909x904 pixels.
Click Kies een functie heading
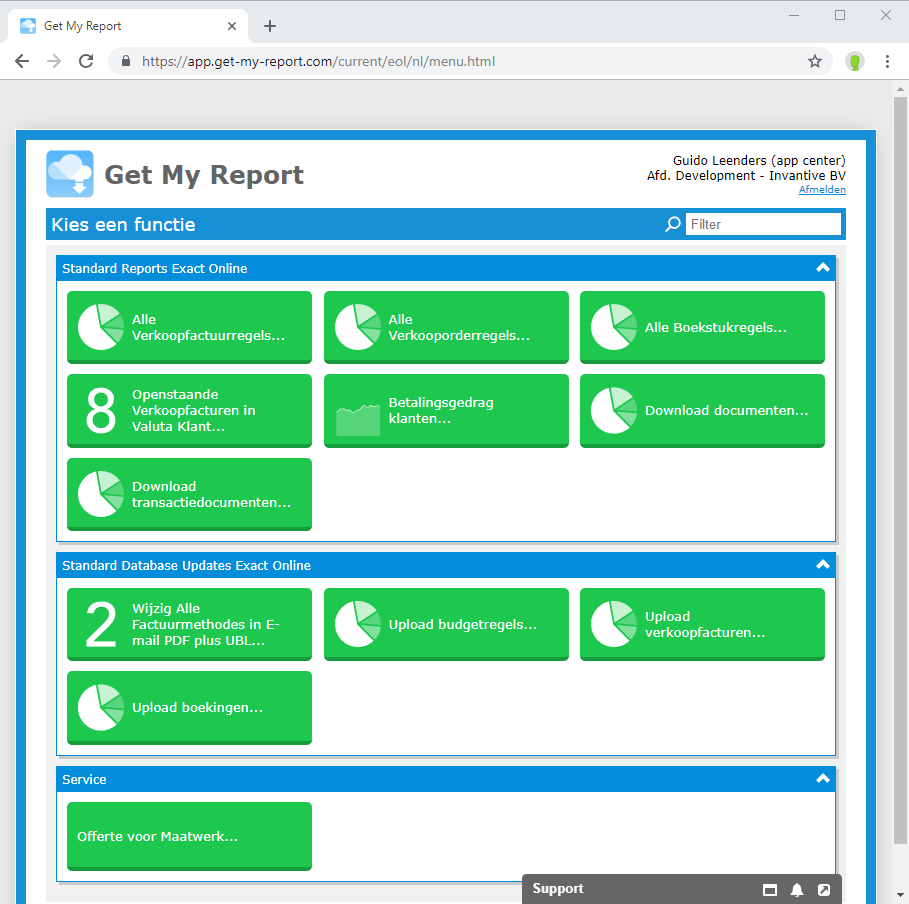pos(123,224)
